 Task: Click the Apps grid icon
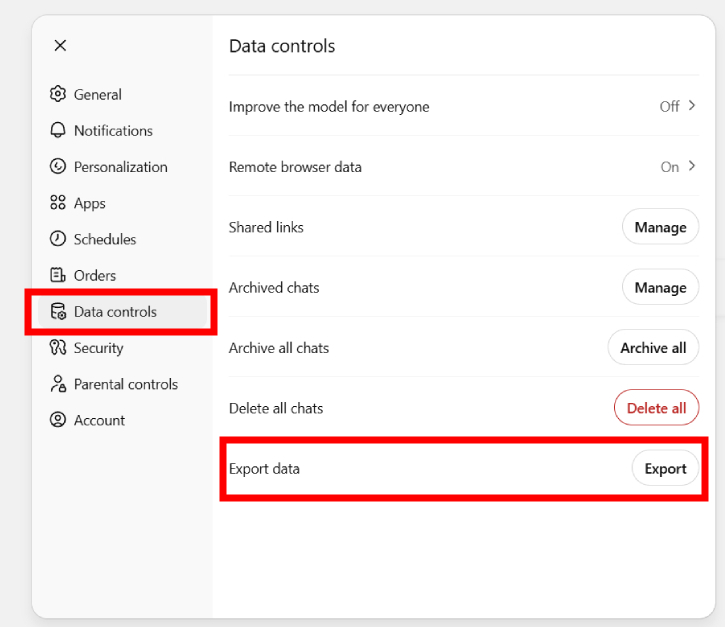(58, 203)
